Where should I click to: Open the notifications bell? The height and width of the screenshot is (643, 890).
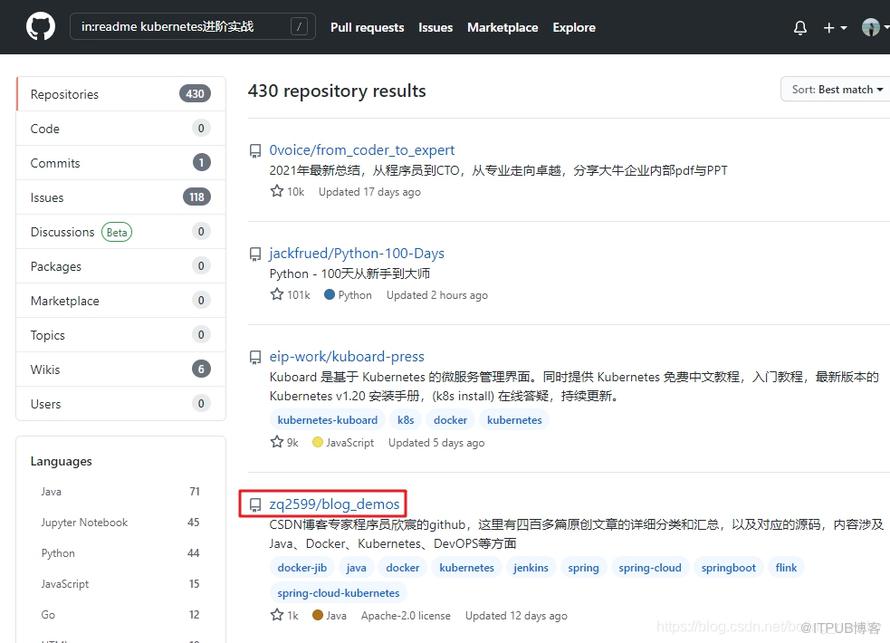[800, 27]
